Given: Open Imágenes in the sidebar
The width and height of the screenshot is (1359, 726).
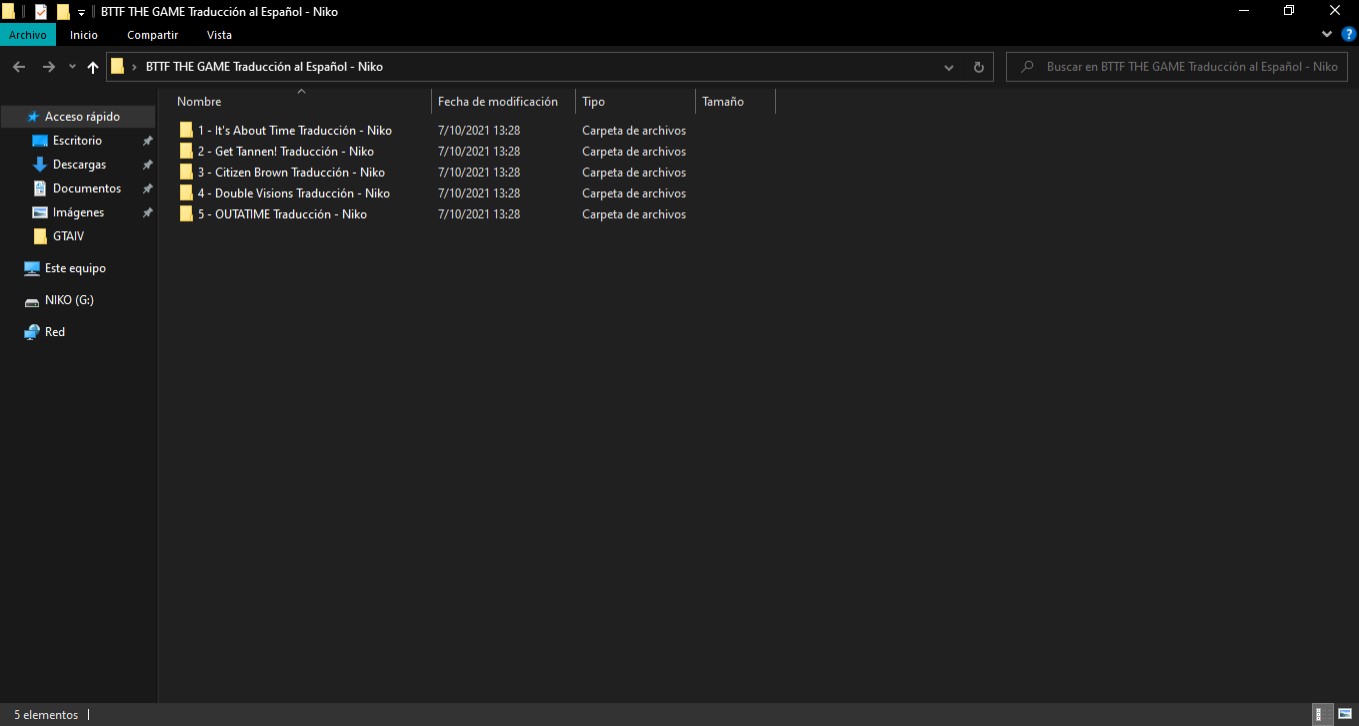Looking at the screenshot, I should (x=78, y=213).
